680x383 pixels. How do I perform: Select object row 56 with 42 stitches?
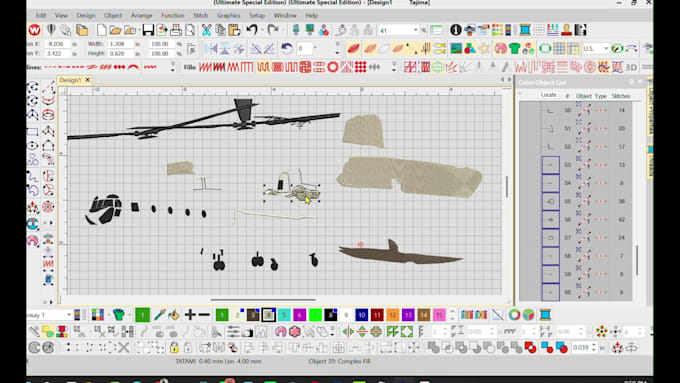pos(575,219)
